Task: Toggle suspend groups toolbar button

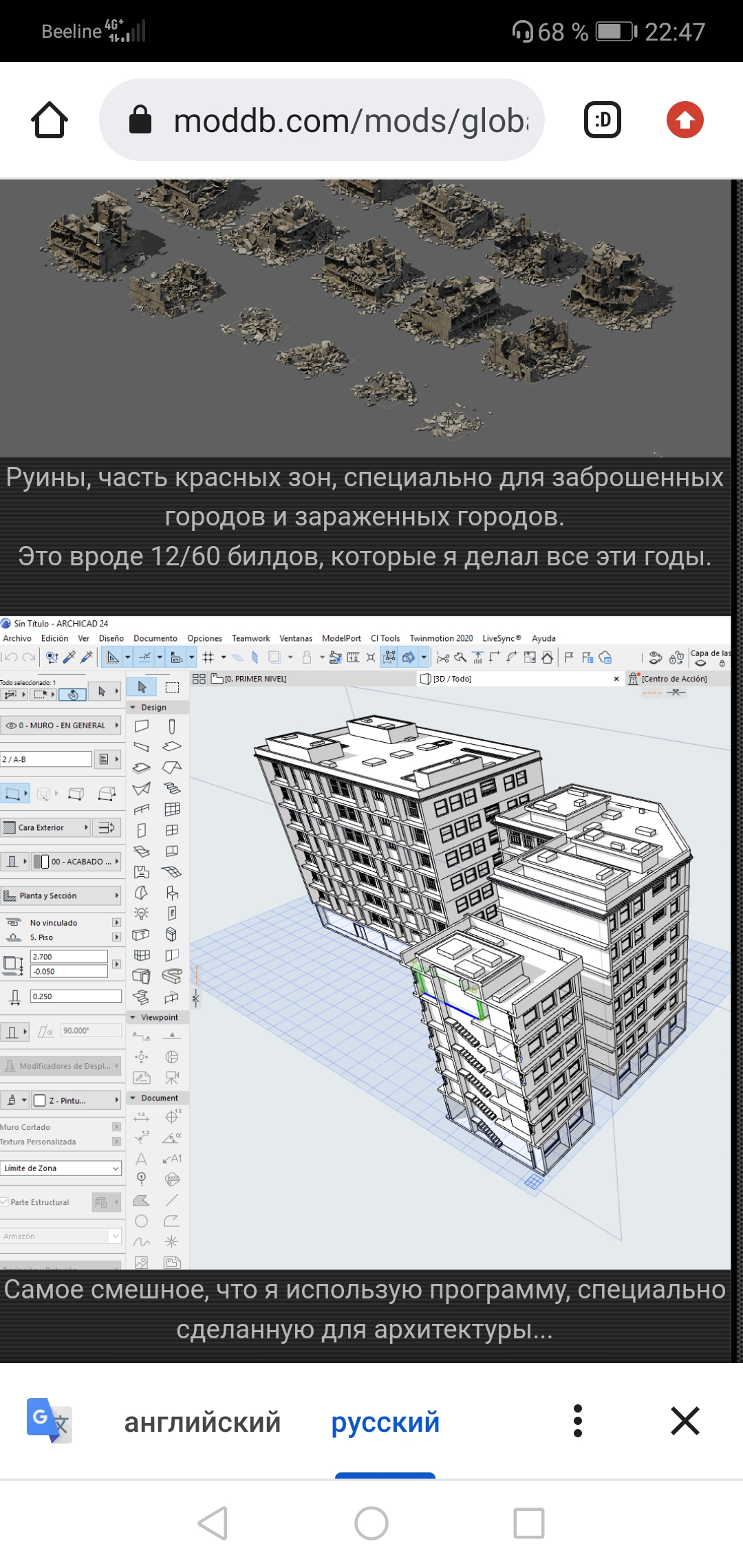Action: click(389, 657)
